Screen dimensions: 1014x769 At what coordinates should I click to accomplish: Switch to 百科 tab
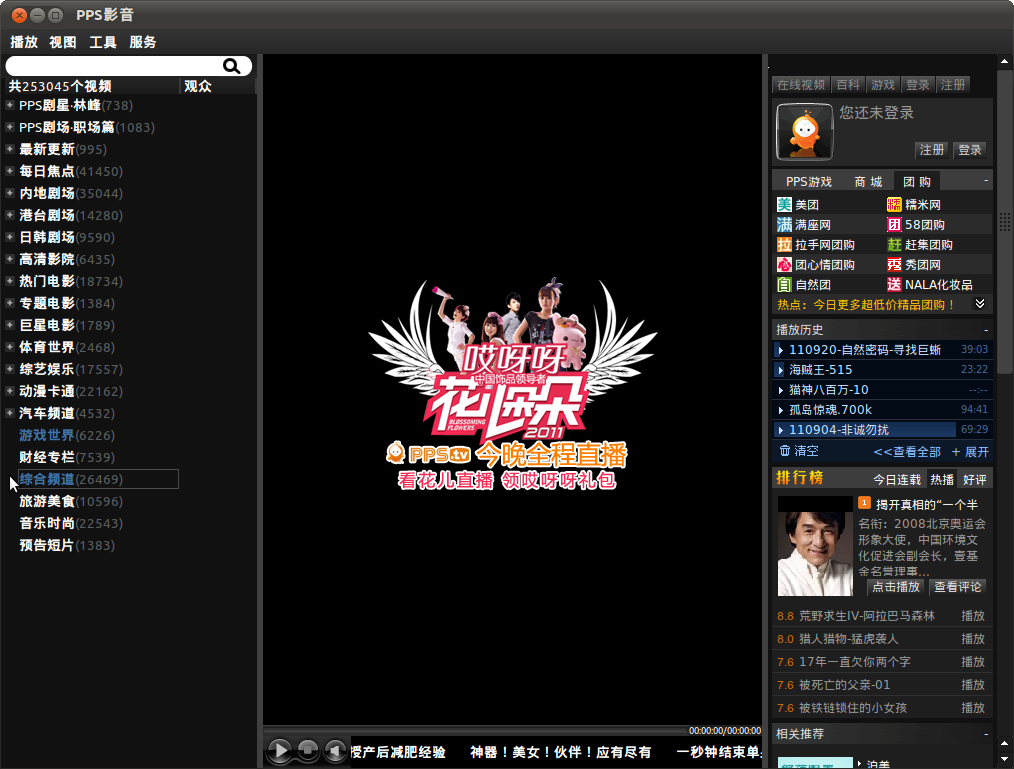pos(848,85)
